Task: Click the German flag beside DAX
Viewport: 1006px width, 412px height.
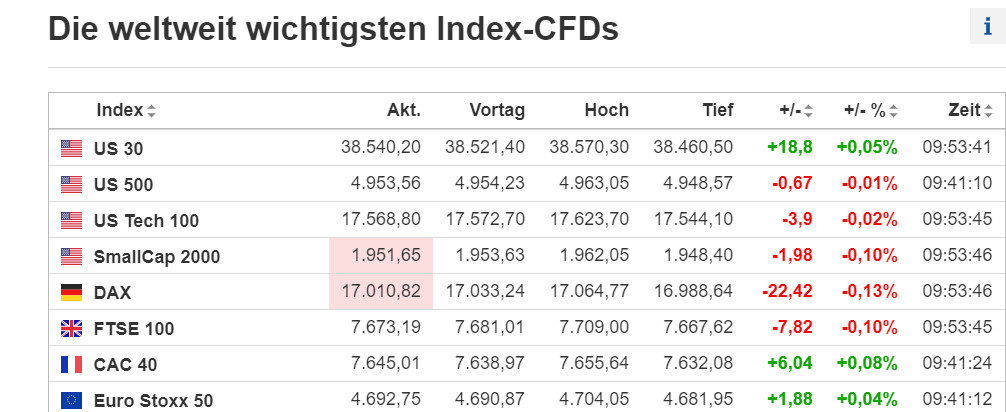Action: (71, 293)
